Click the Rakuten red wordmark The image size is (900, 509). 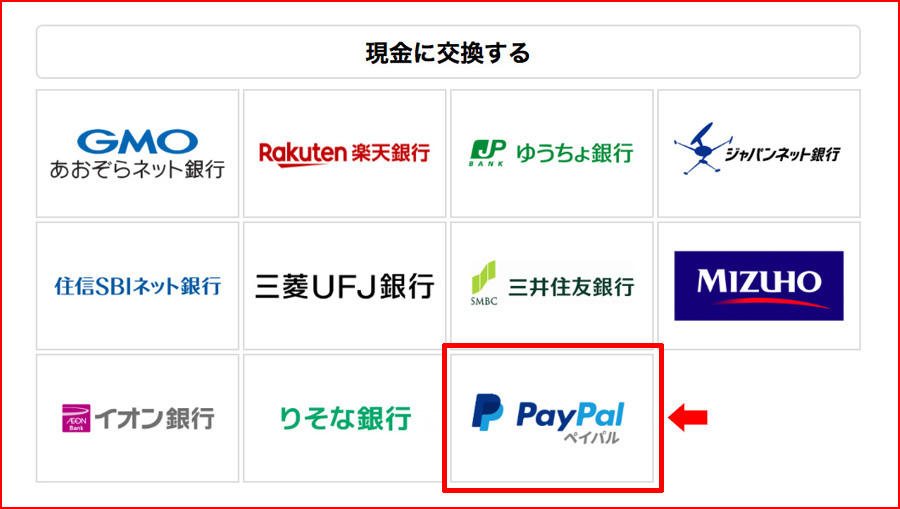[301, 154]
